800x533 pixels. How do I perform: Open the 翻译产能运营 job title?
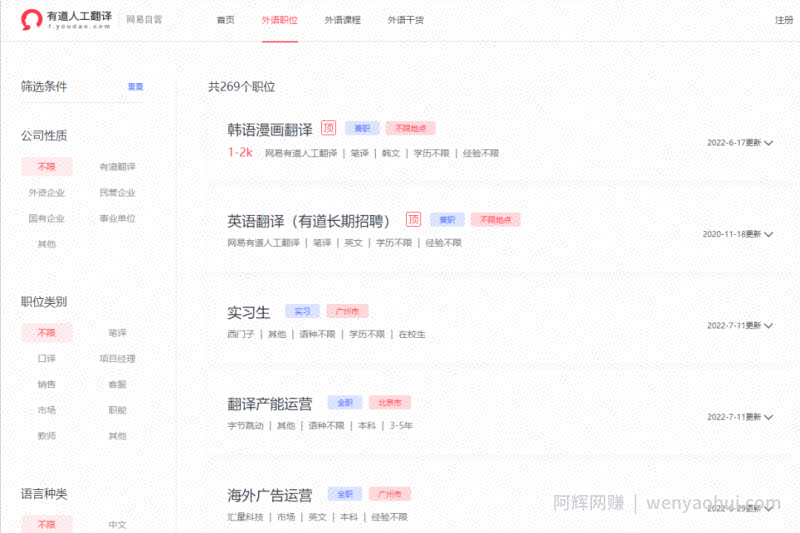(270, 404)
